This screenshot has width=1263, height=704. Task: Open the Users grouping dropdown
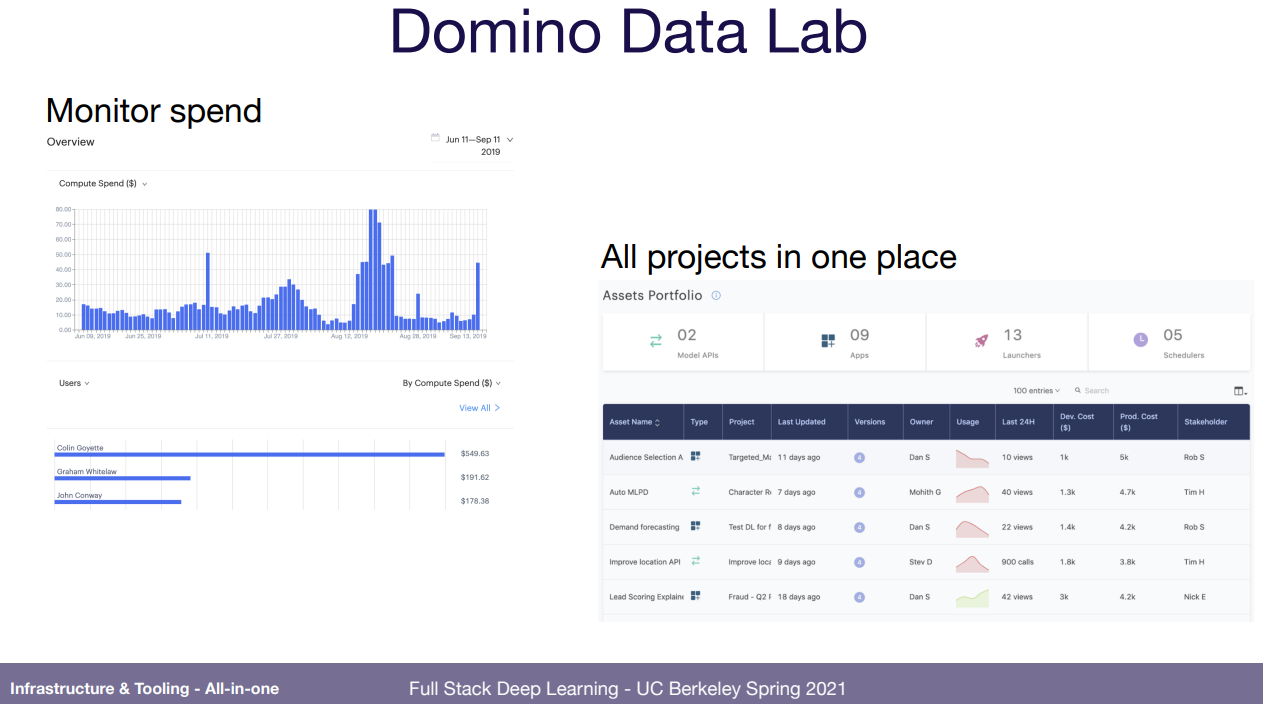75,383
